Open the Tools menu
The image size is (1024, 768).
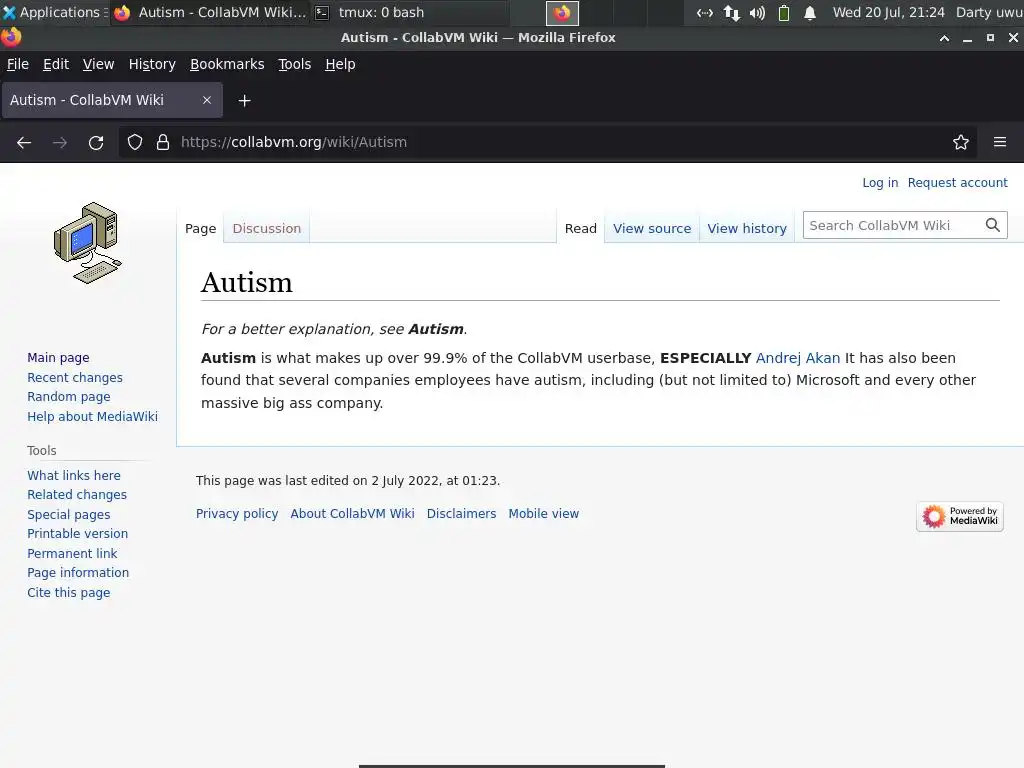(x=295, y=64)
